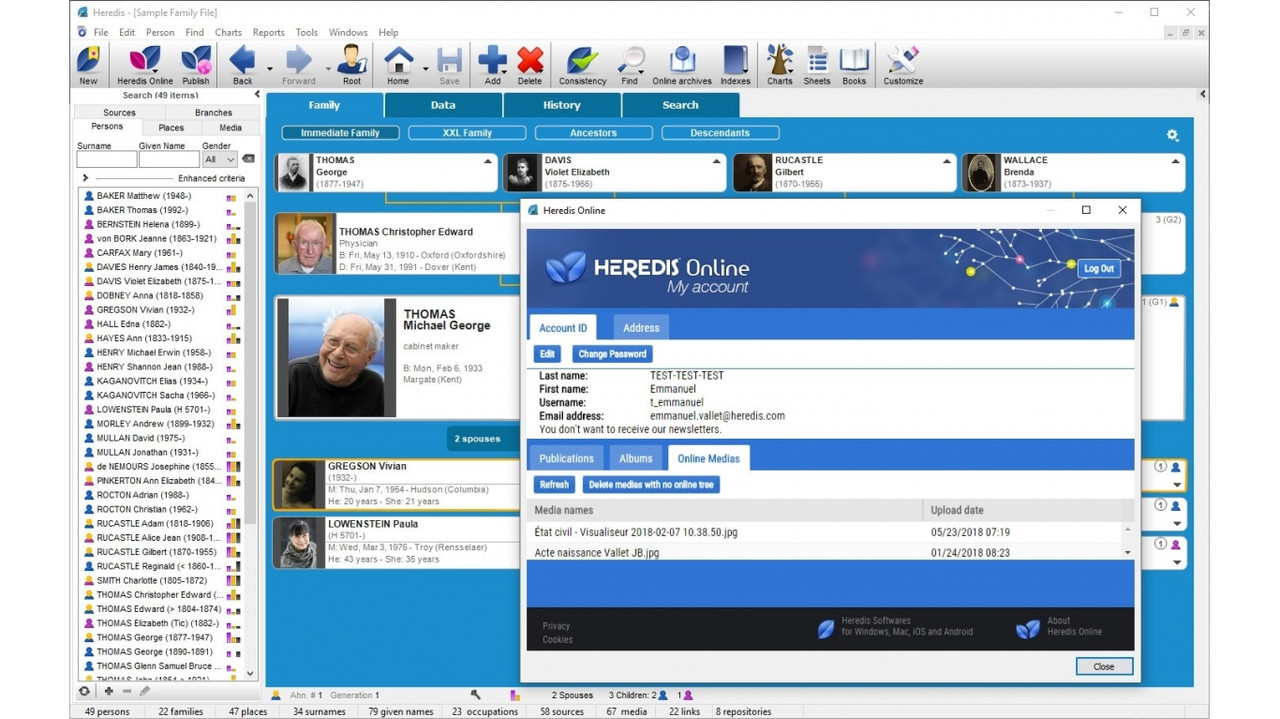Click the Add plus icon
The height and width of the screenshot is (719, 1280).
[x=492, y=65]
